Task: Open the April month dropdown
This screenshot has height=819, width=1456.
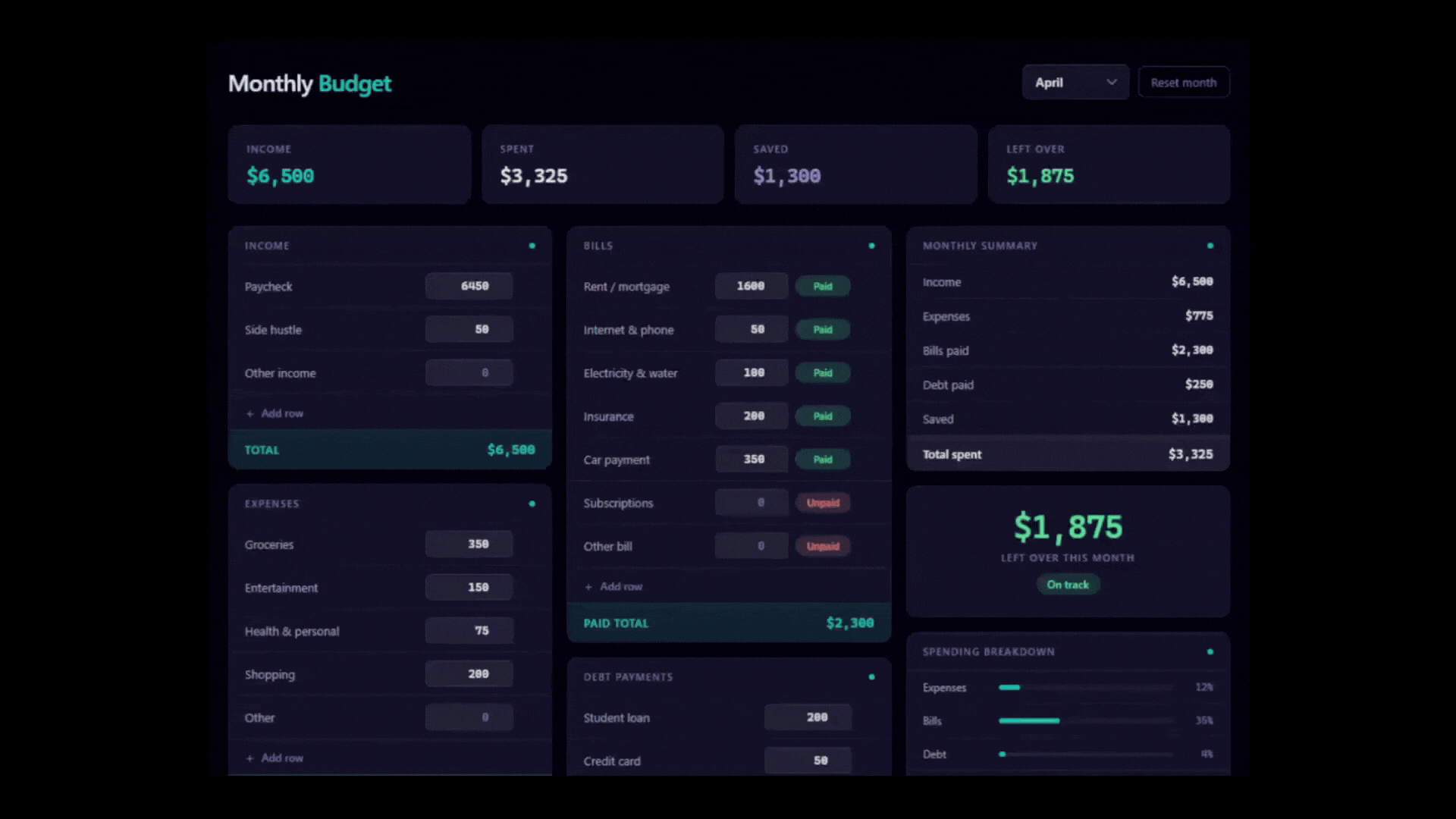Action: click(x=1075, y=82)
